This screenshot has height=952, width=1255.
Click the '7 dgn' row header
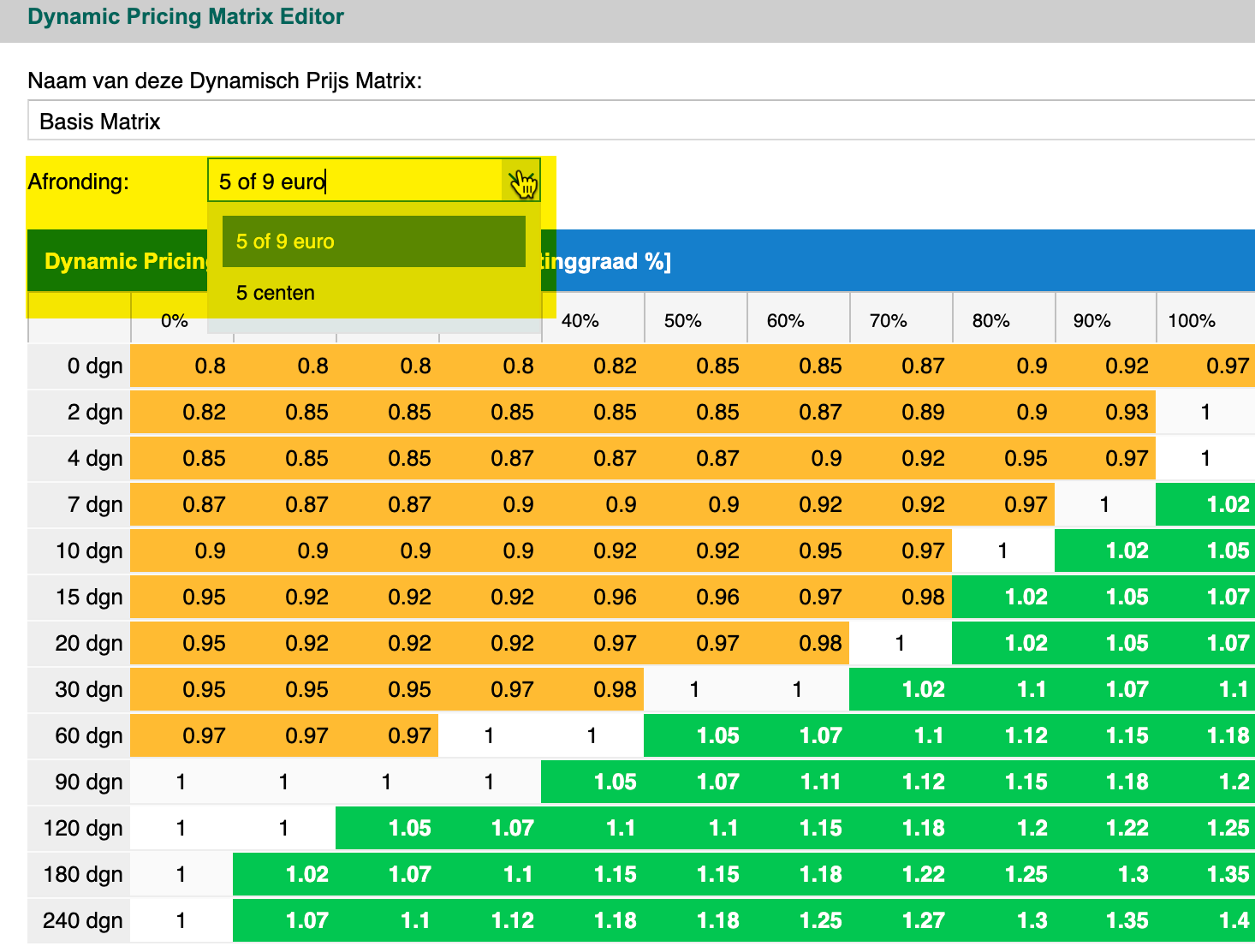click(79, 504)
